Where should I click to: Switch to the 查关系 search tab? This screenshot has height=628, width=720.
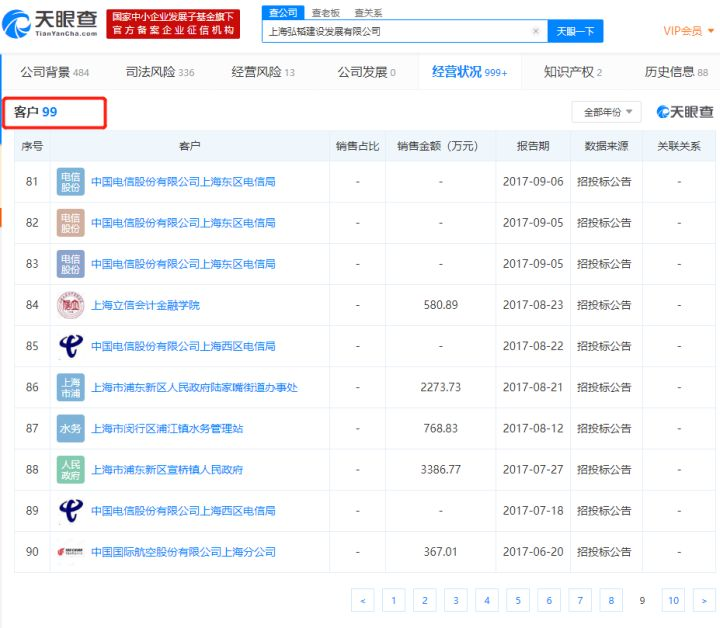368,13
